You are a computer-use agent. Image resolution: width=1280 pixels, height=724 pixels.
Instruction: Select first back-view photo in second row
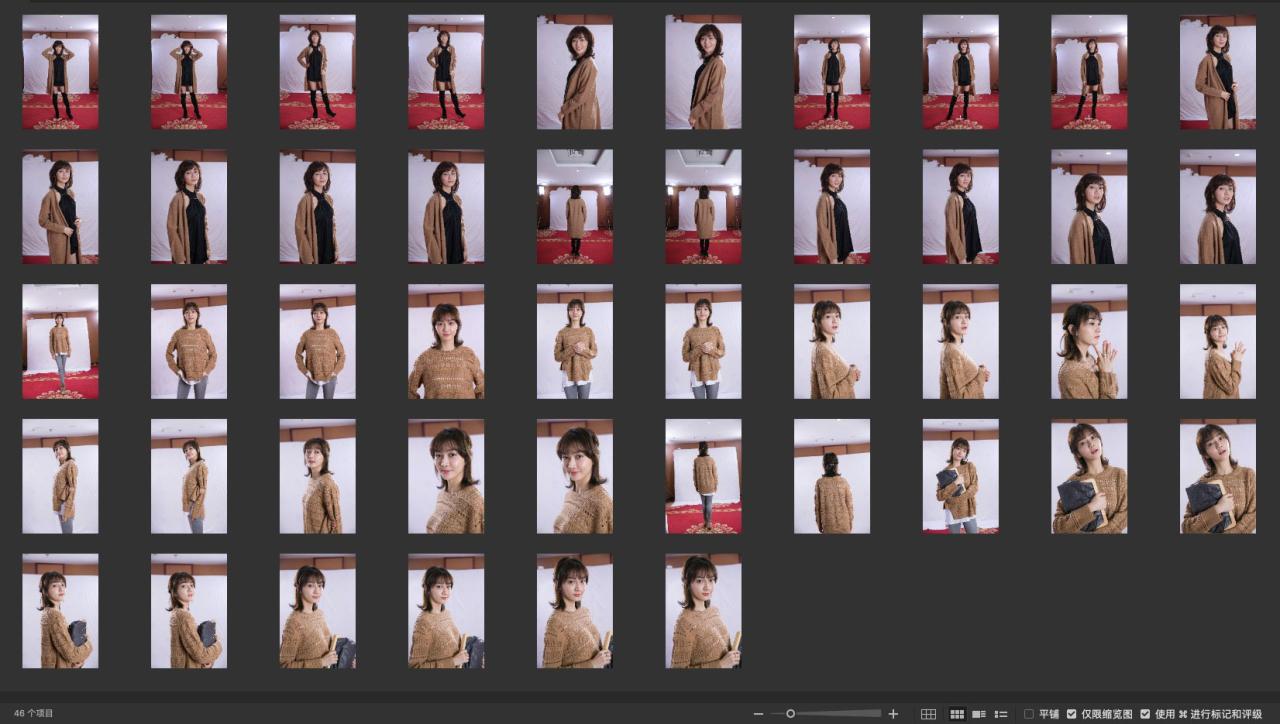(x=575, y=207)
